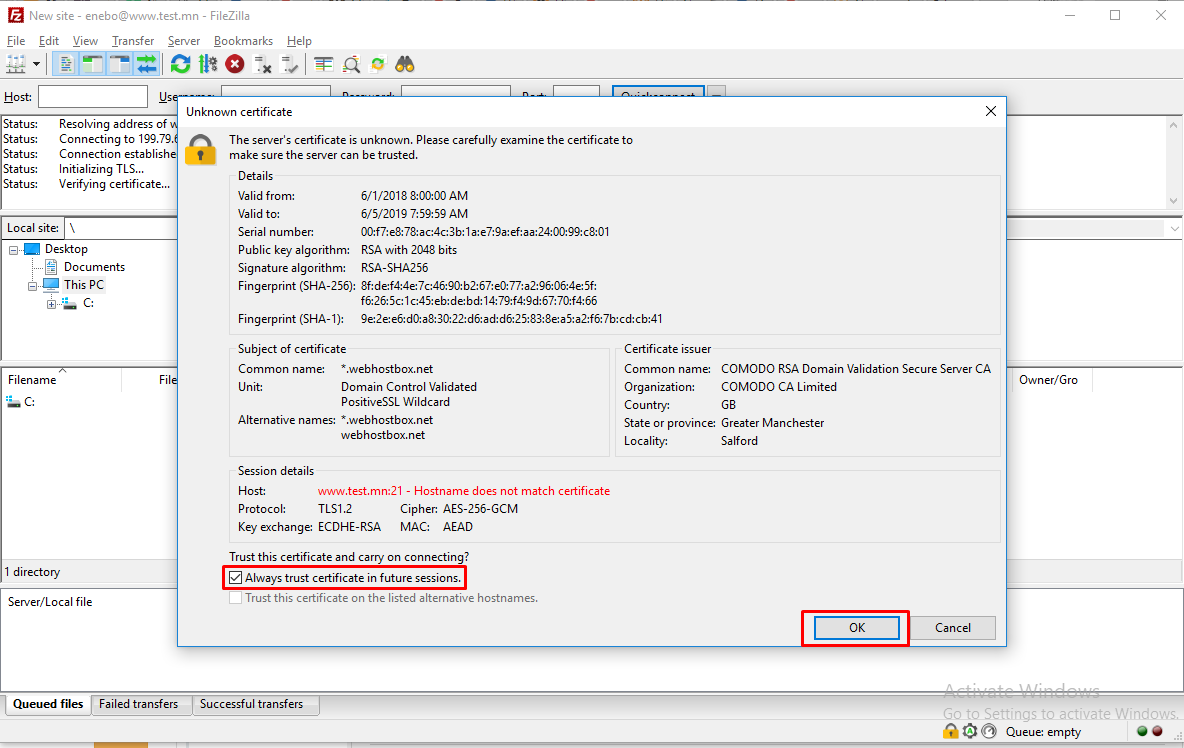
Task: Click the *.webhostbox.net common name value
Action: (387, 369)
